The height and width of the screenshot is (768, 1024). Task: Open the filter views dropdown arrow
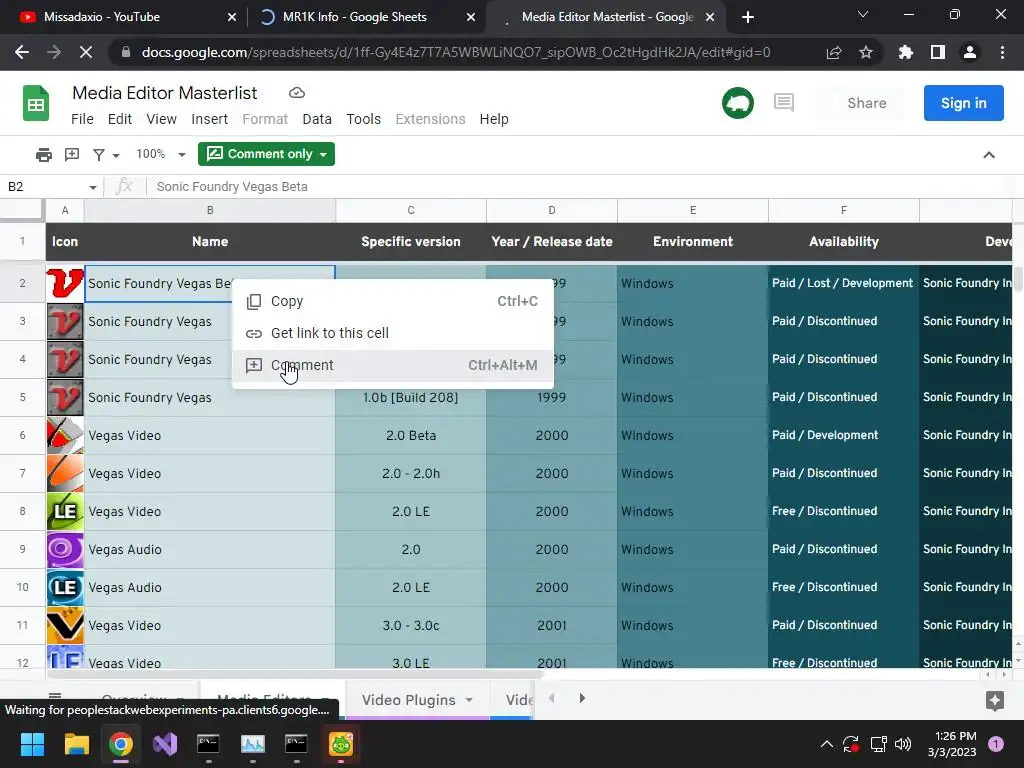coord(116,155)
